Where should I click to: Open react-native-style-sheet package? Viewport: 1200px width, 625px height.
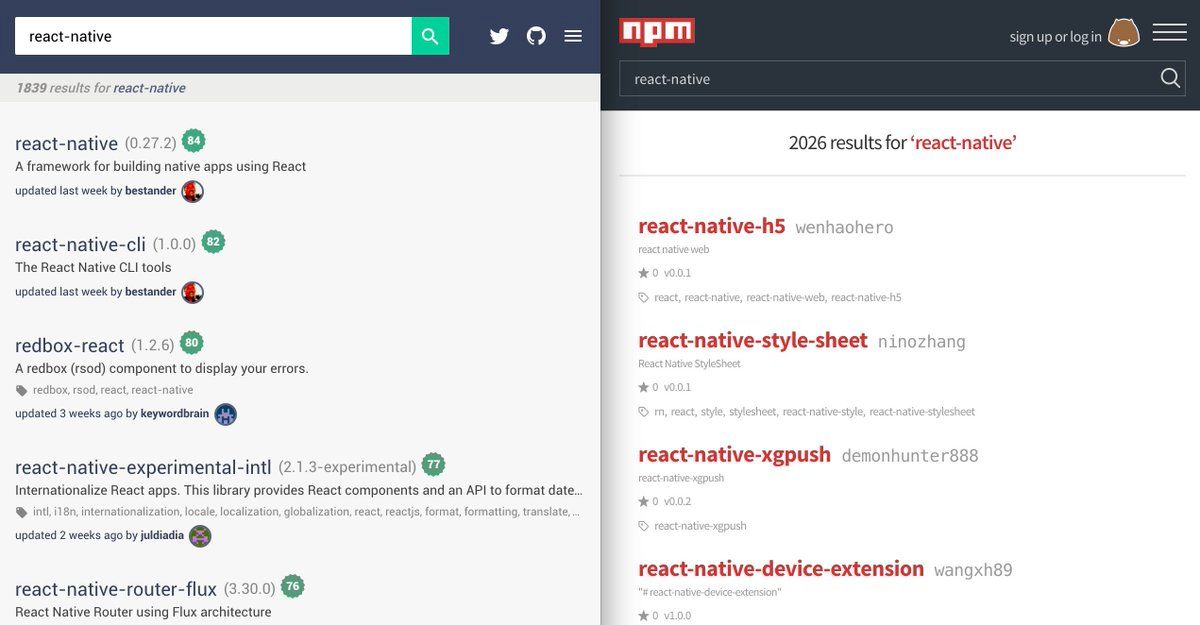pos(752,340)
